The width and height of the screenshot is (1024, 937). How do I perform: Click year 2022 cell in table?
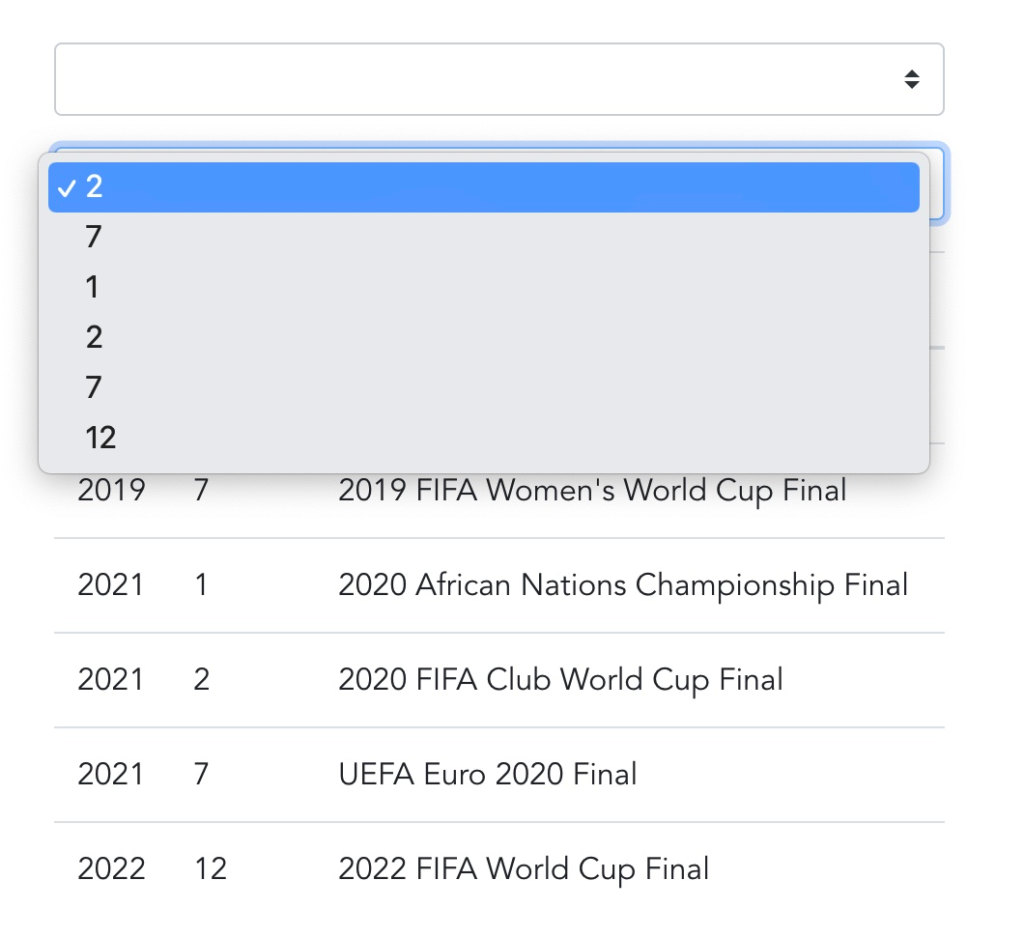click(111, 869)
